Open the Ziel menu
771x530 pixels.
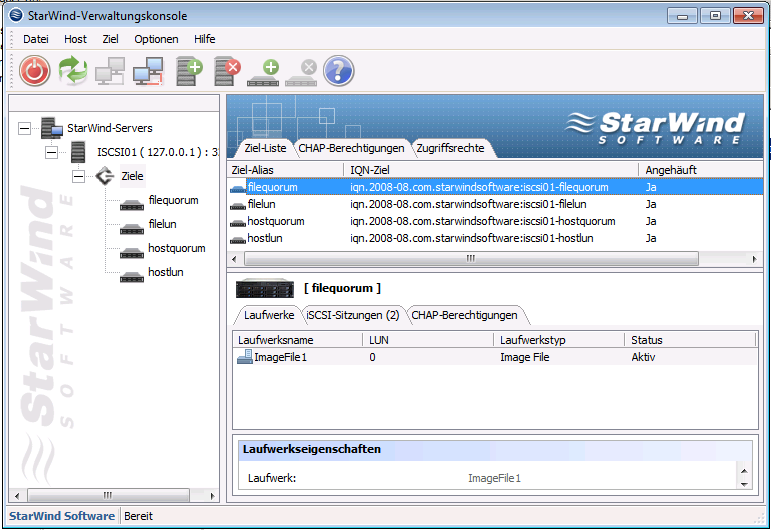point(110,39)
